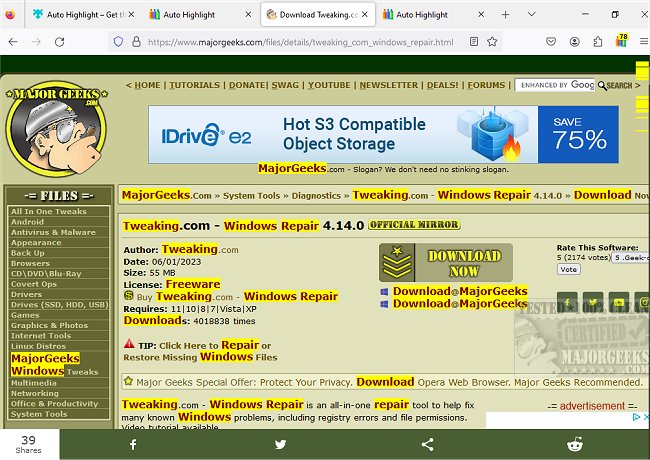The height and width of the screenshot is (460, 650).
Task: Click the first Download@MajorGeeks link
Action: pos(460,291)
